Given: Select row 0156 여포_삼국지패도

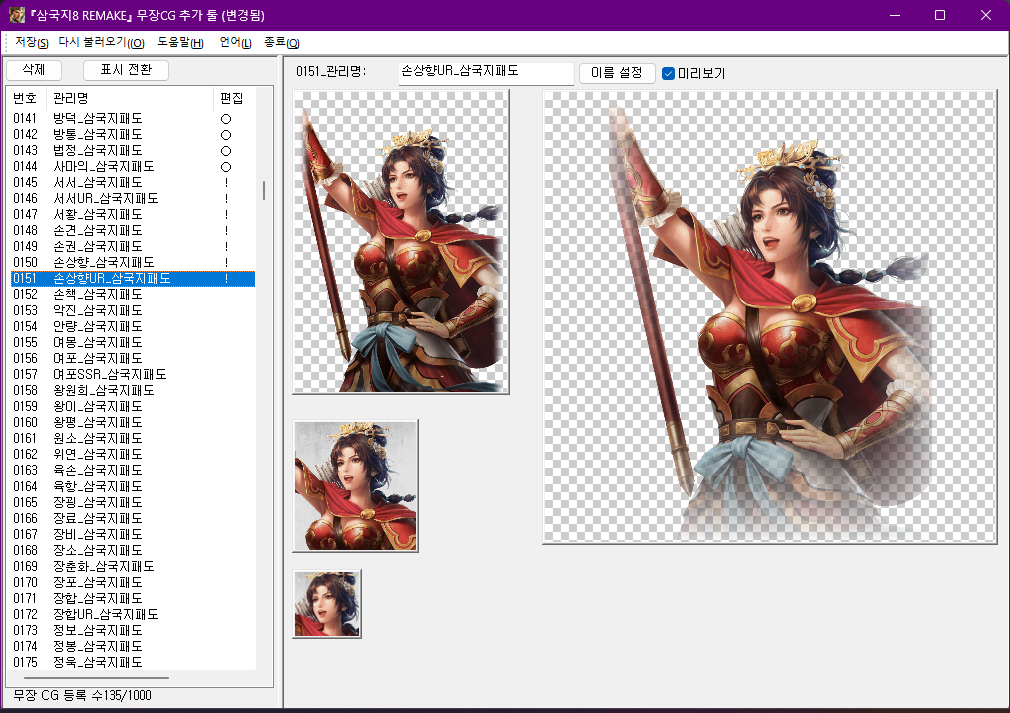Looking at the screenshot, I should (x=133, y=358).
